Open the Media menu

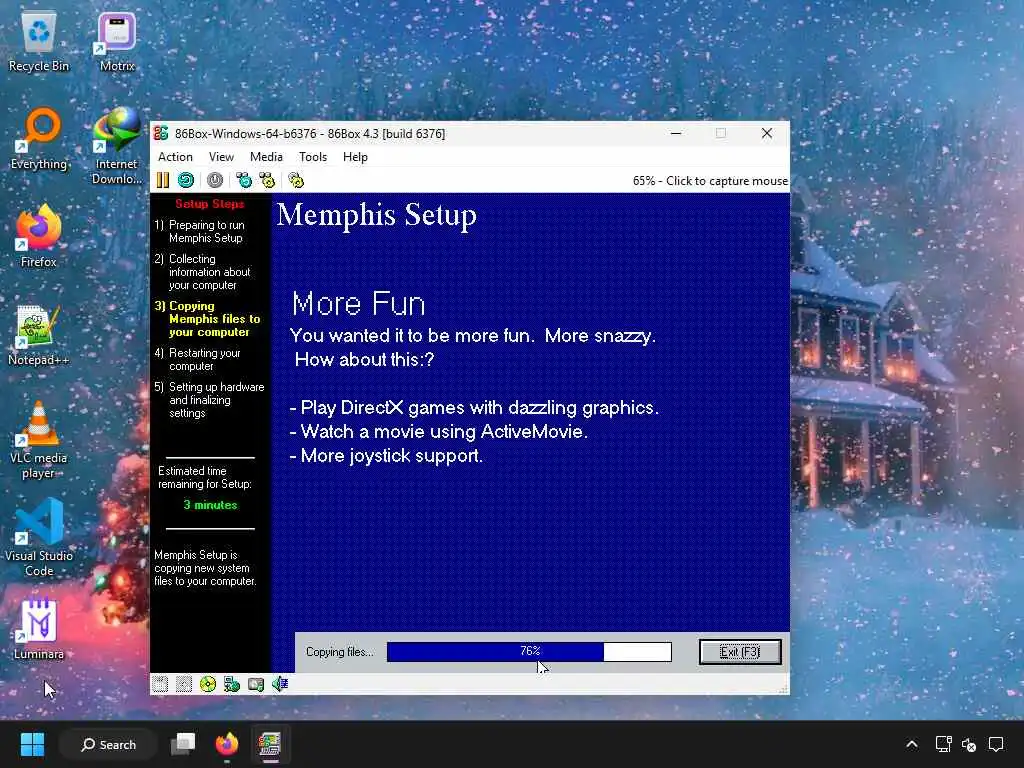(266, 157)
